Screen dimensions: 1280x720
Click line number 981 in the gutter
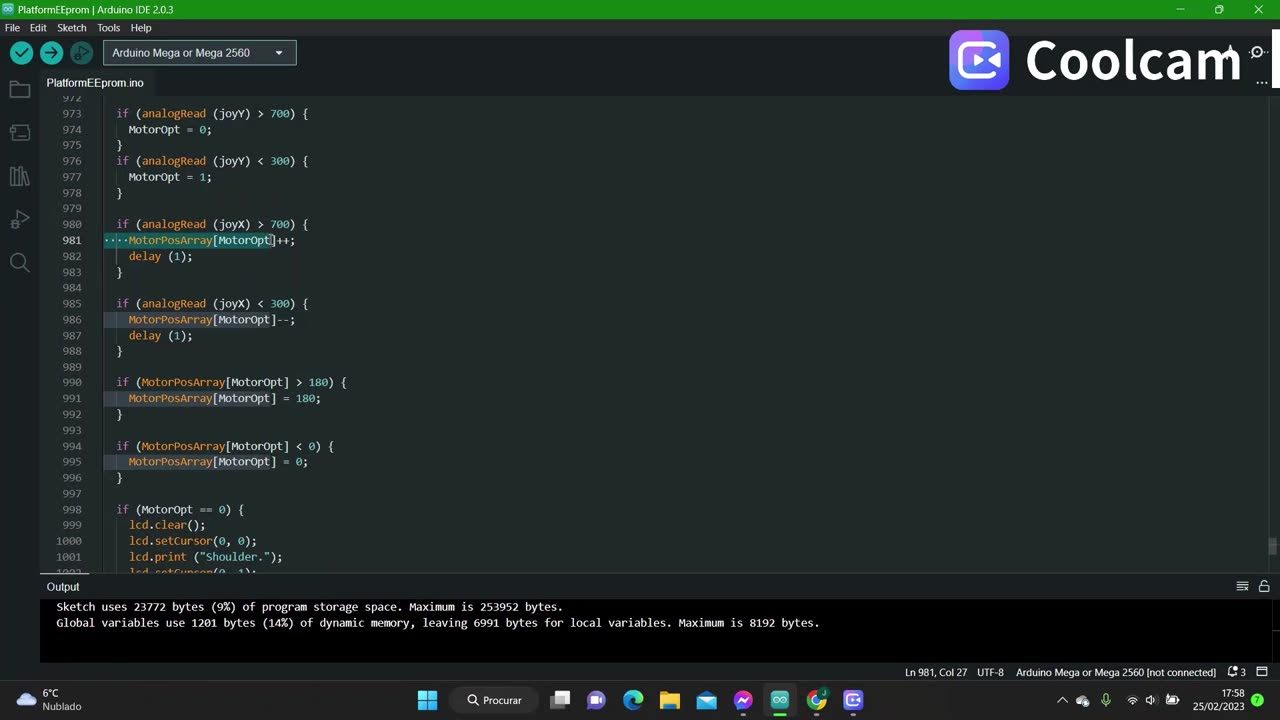pos(71,240)
